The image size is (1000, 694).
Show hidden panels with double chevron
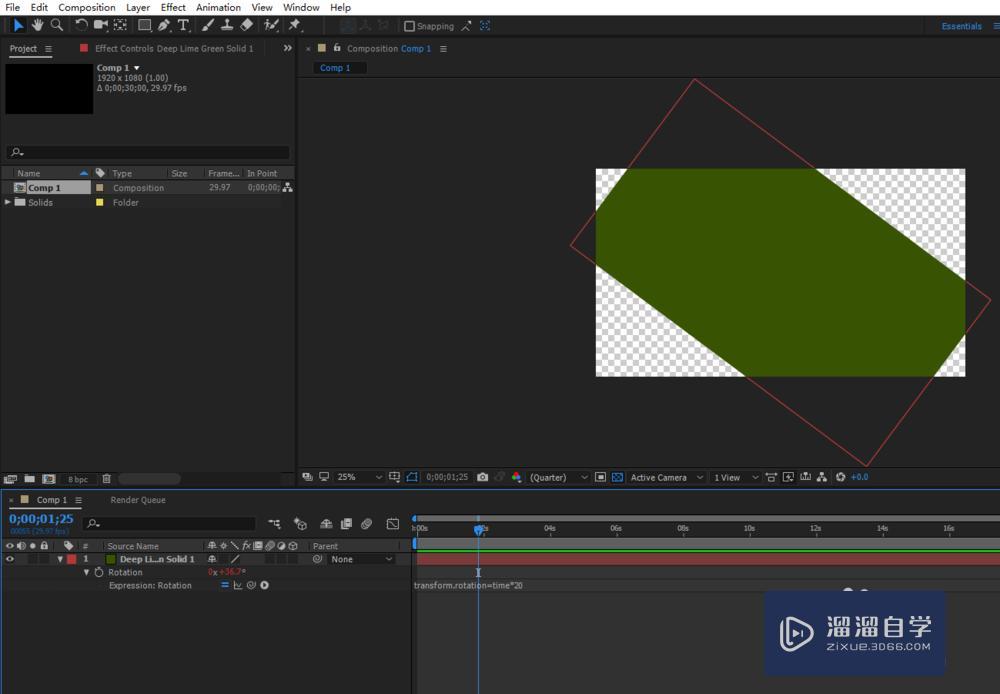288,48
